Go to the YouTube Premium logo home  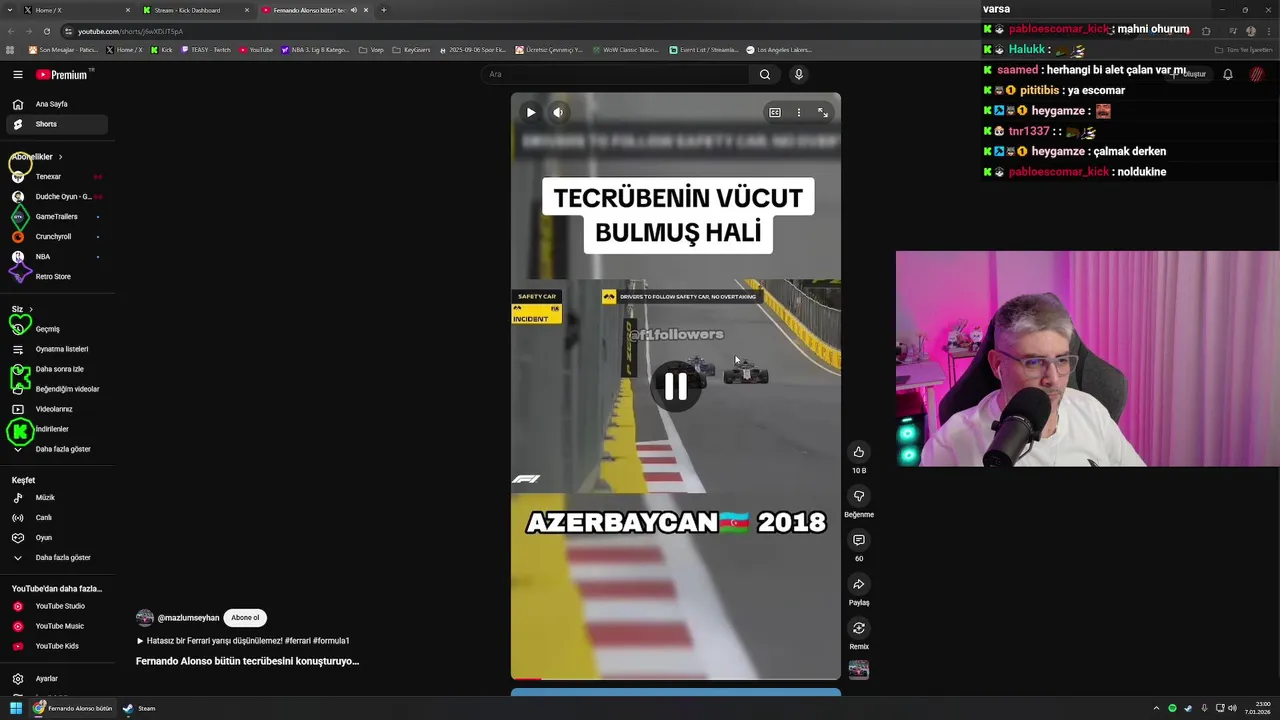tap(64, 75)
